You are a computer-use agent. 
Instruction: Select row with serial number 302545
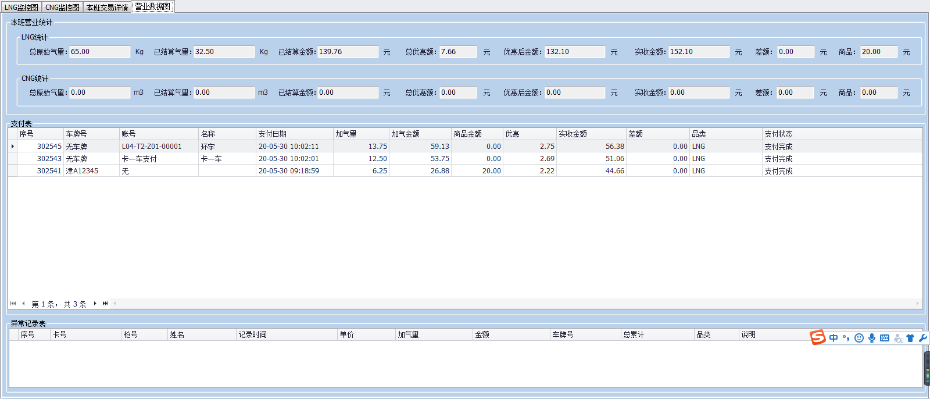click(x=465, y=146)
